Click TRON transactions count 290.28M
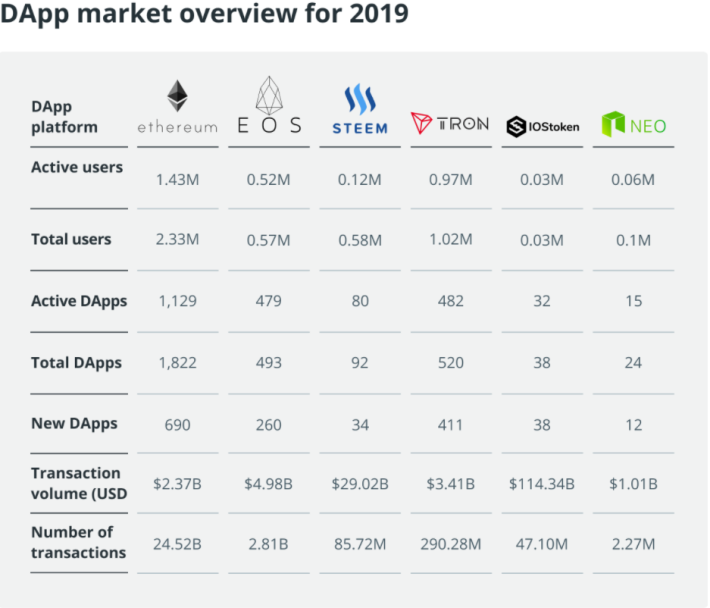This screenshot has height=608, width=710. (451, 544)
